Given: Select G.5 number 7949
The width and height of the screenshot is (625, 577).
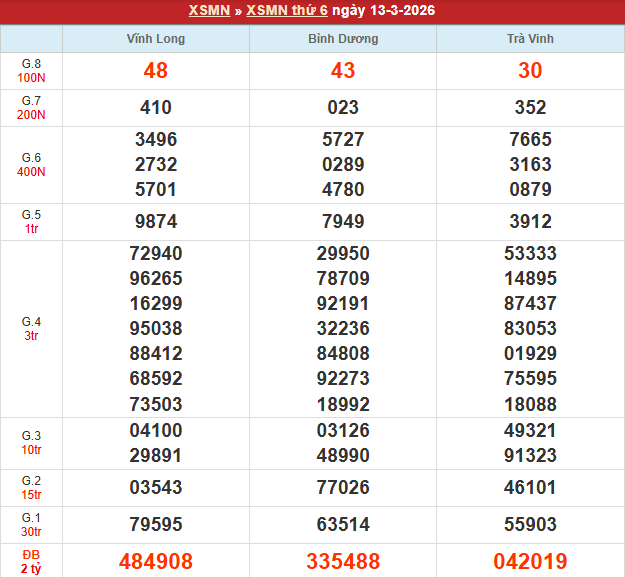Looking at the screenshot, I should [343, 222].
